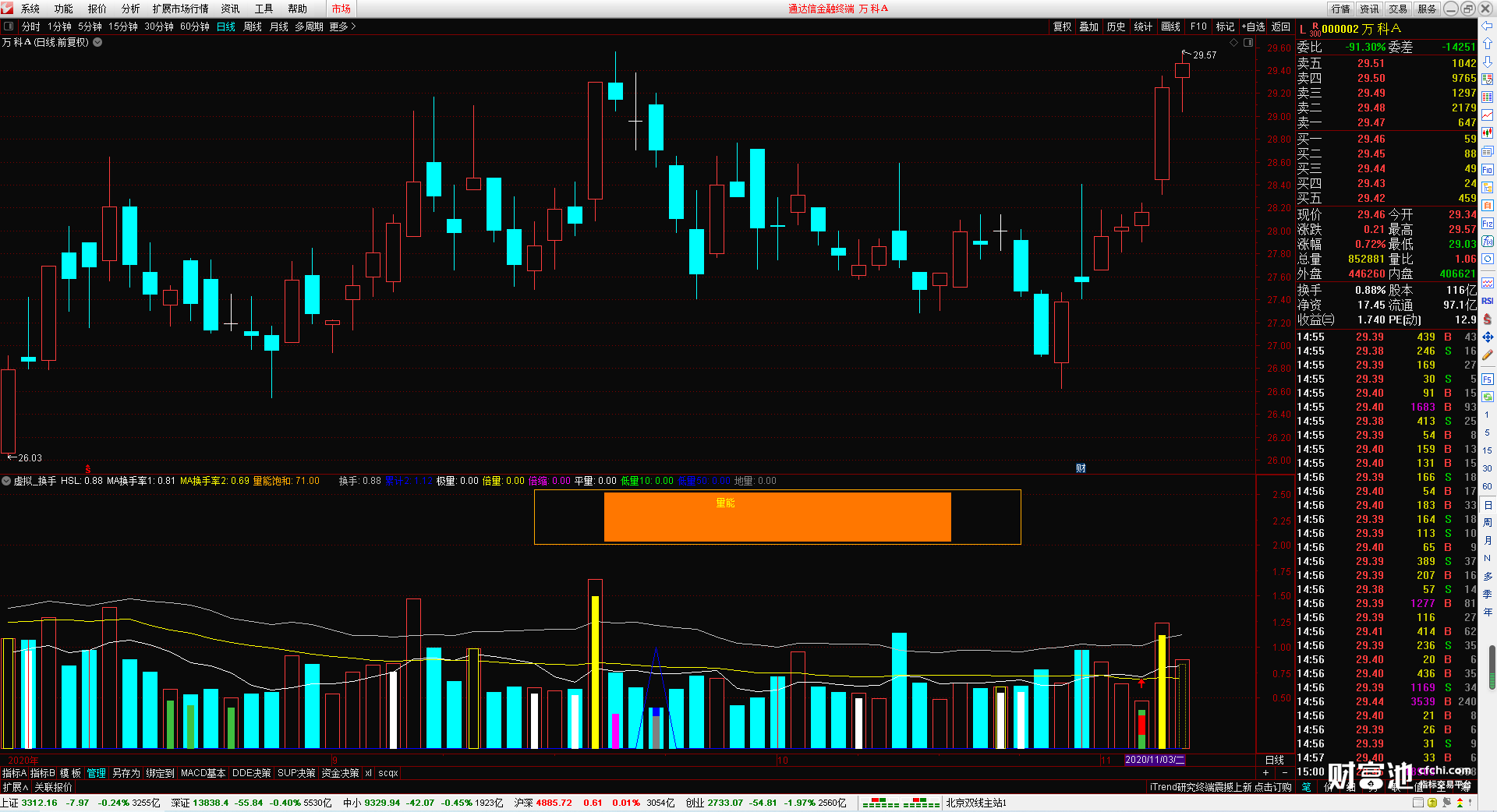Screen dimensions: 1497x812
Task: Click the minus zoom button below 日线
Action: (x=1284, y=772)
